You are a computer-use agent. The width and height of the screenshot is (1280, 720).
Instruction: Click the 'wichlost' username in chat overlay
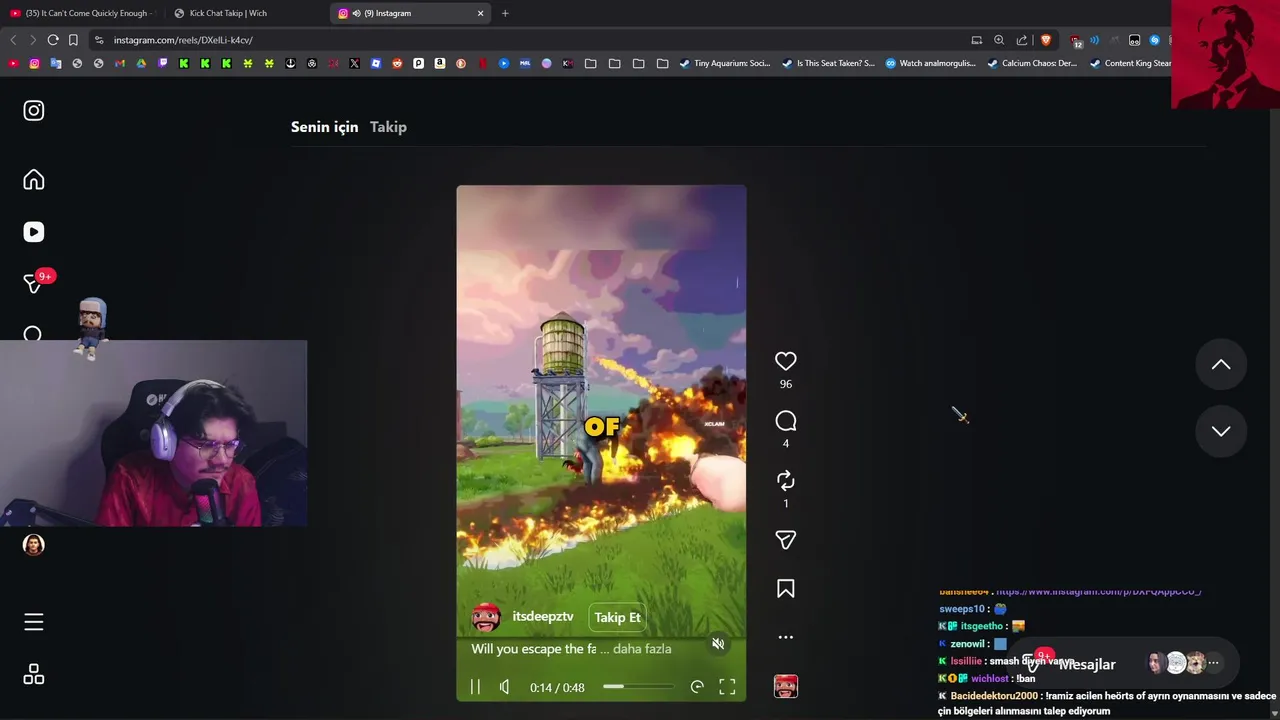click(990, 678)
